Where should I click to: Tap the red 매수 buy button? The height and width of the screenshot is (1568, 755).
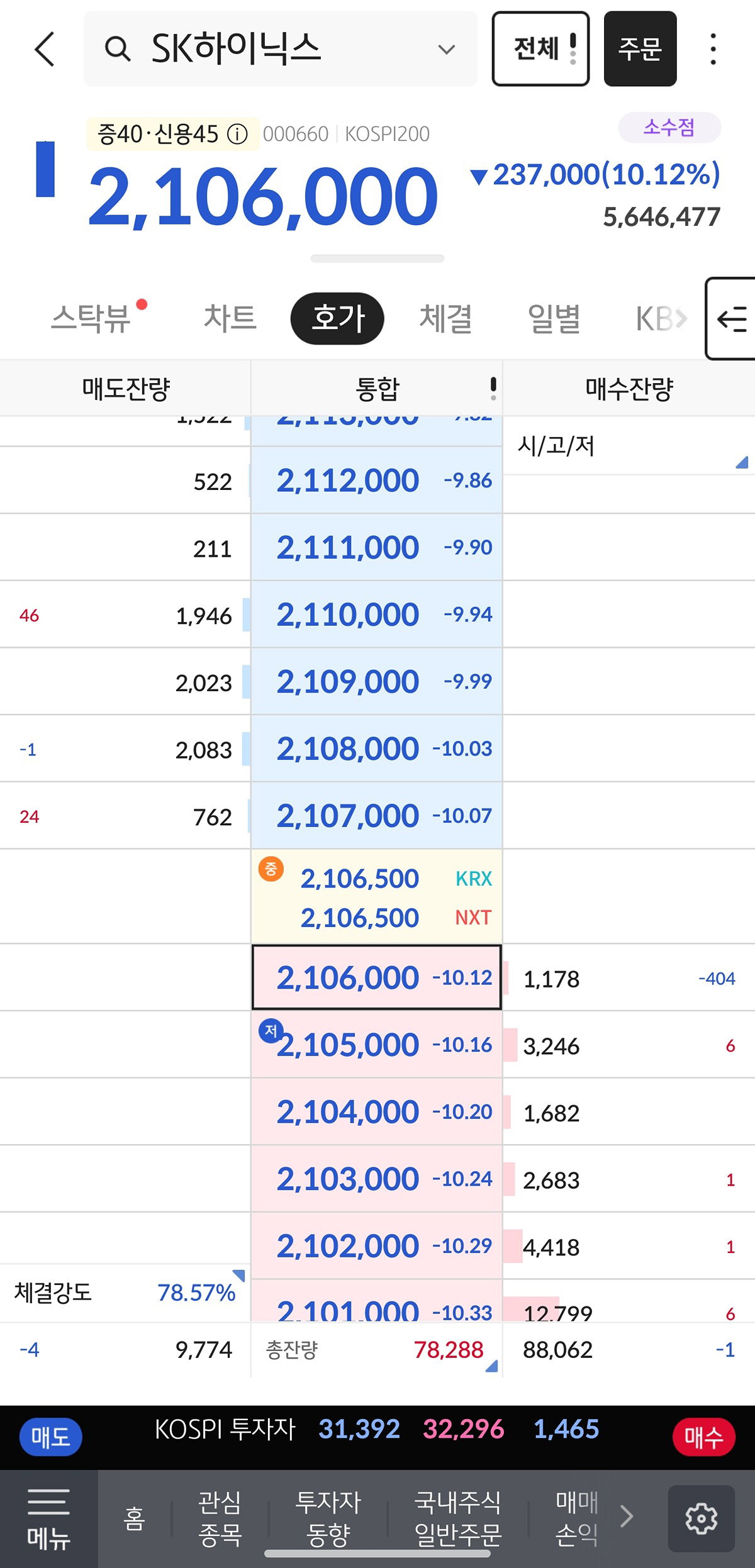[x=704, y=1437]
